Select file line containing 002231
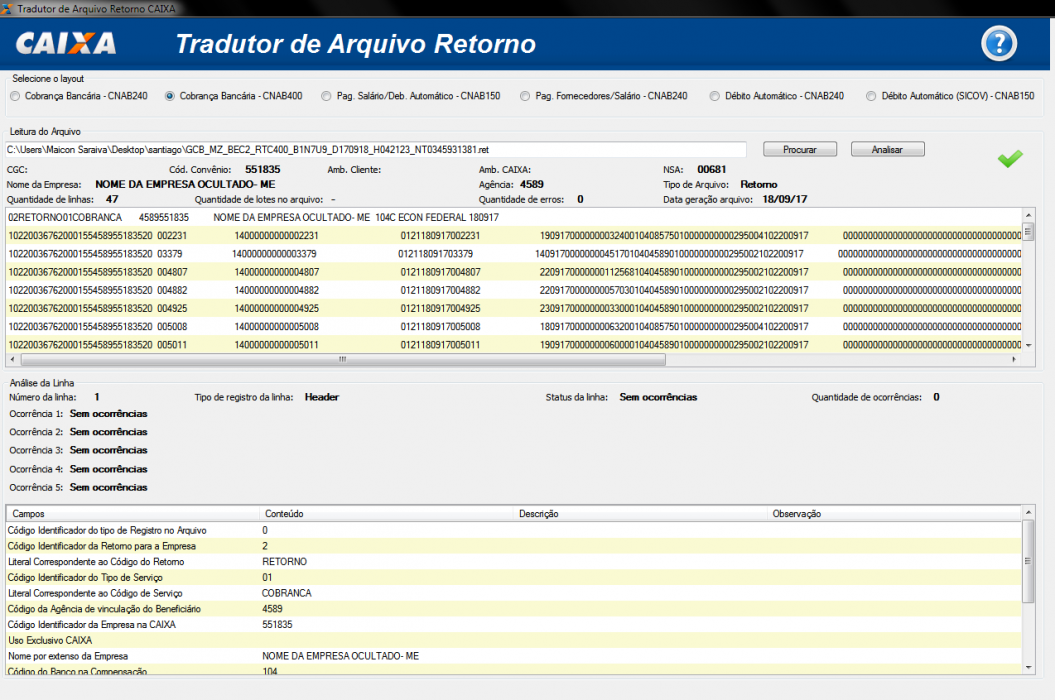This screenshot has width=1055, height=700. click(x=514, y=236)
